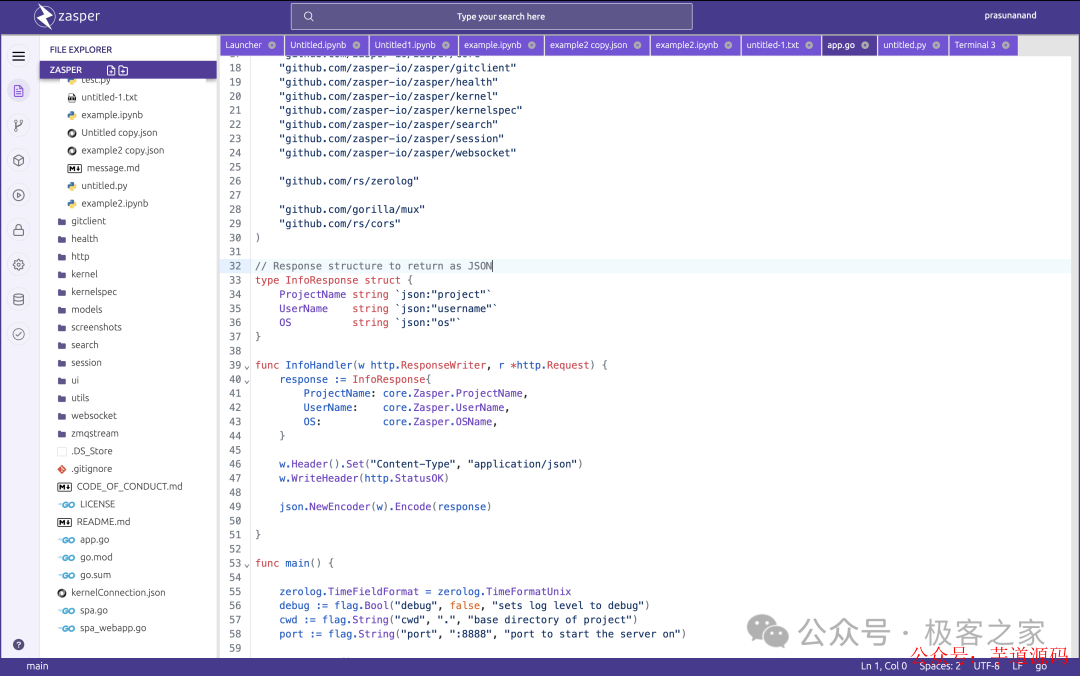Close the untitled.py tab
1080x676 pixels.
(x=936, y=45)
